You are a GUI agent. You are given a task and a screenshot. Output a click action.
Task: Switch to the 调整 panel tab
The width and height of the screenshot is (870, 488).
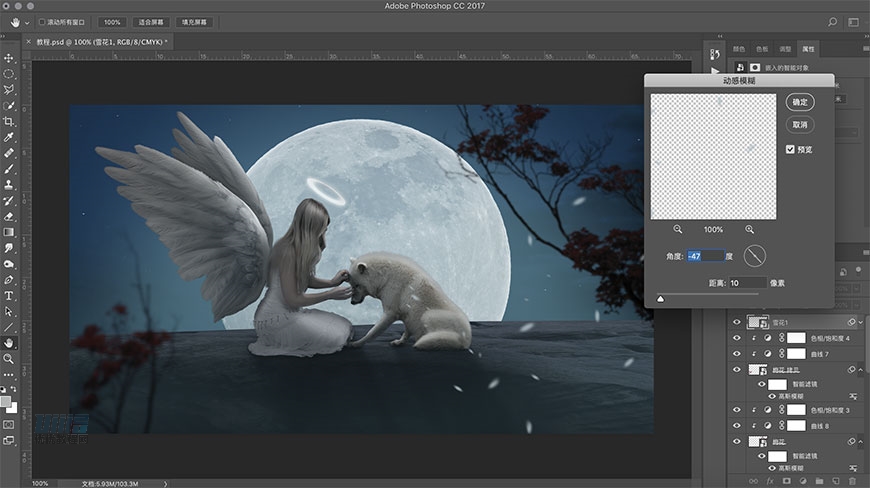[785, 49]
